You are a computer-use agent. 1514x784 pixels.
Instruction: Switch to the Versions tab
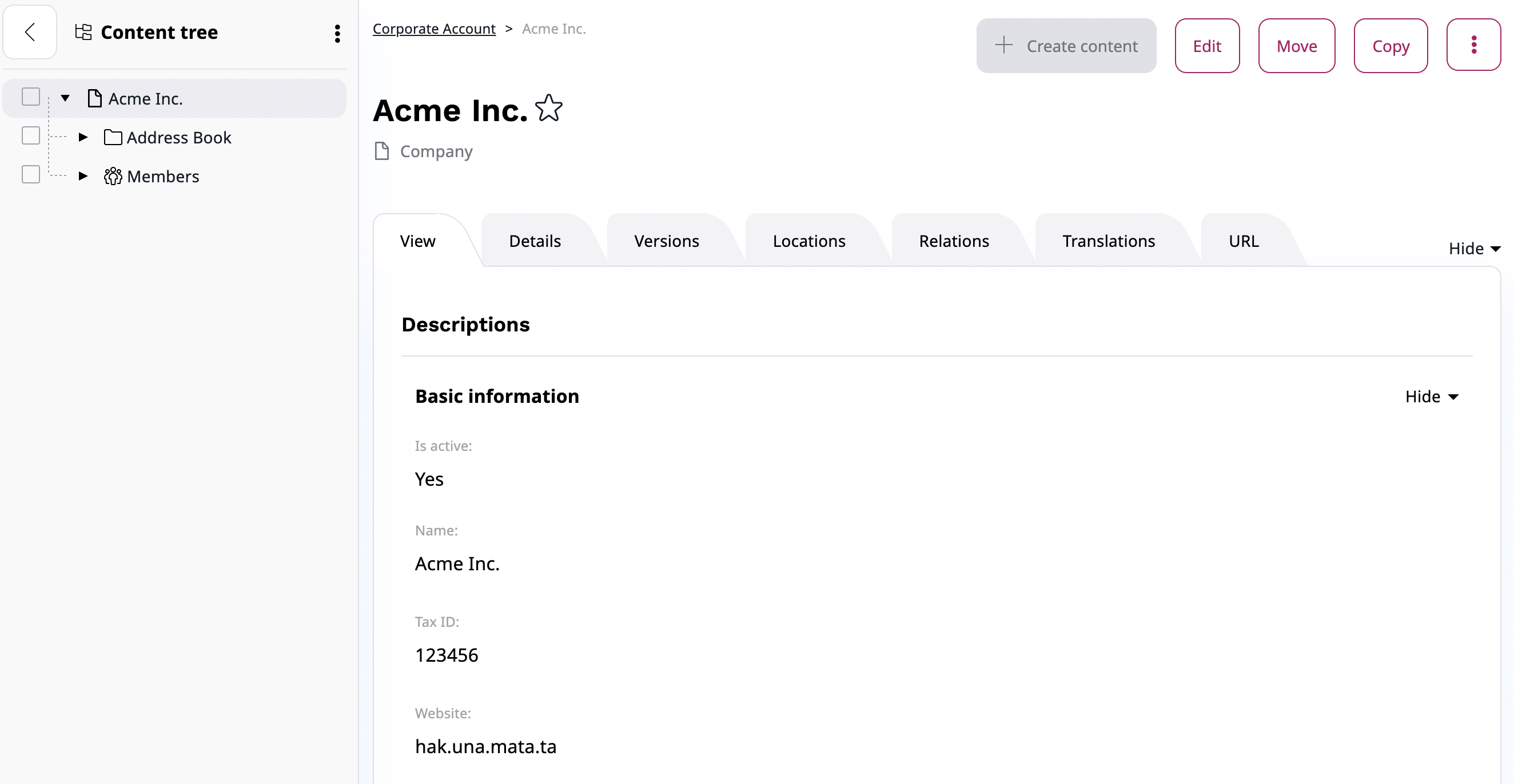[x=666, y=241]
